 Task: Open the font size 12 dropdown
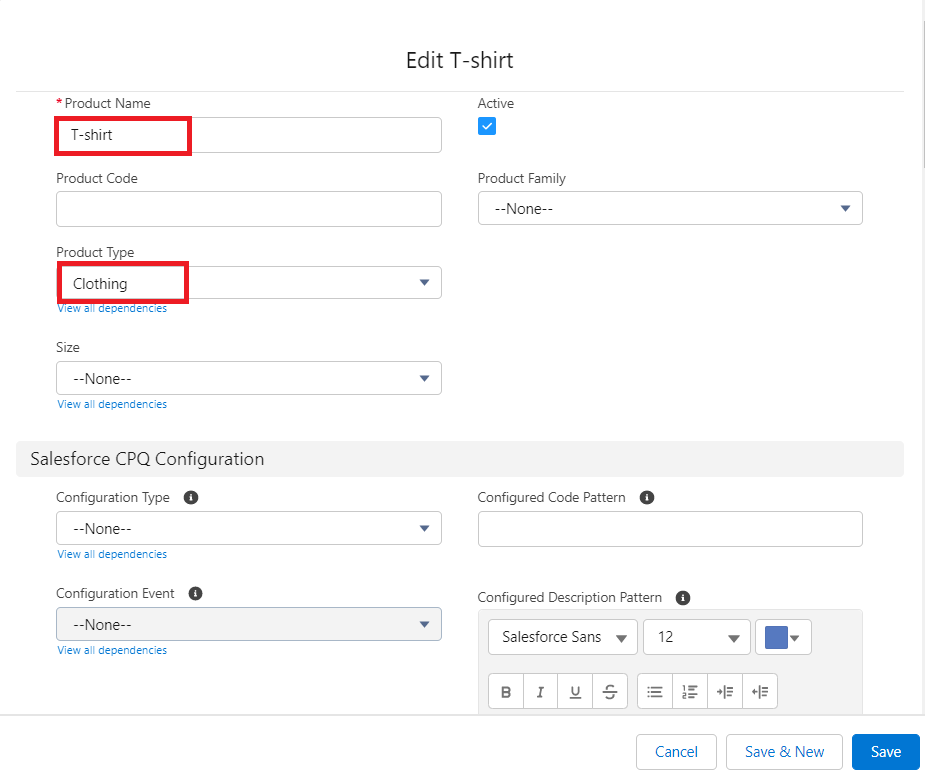tap(697, 637)
